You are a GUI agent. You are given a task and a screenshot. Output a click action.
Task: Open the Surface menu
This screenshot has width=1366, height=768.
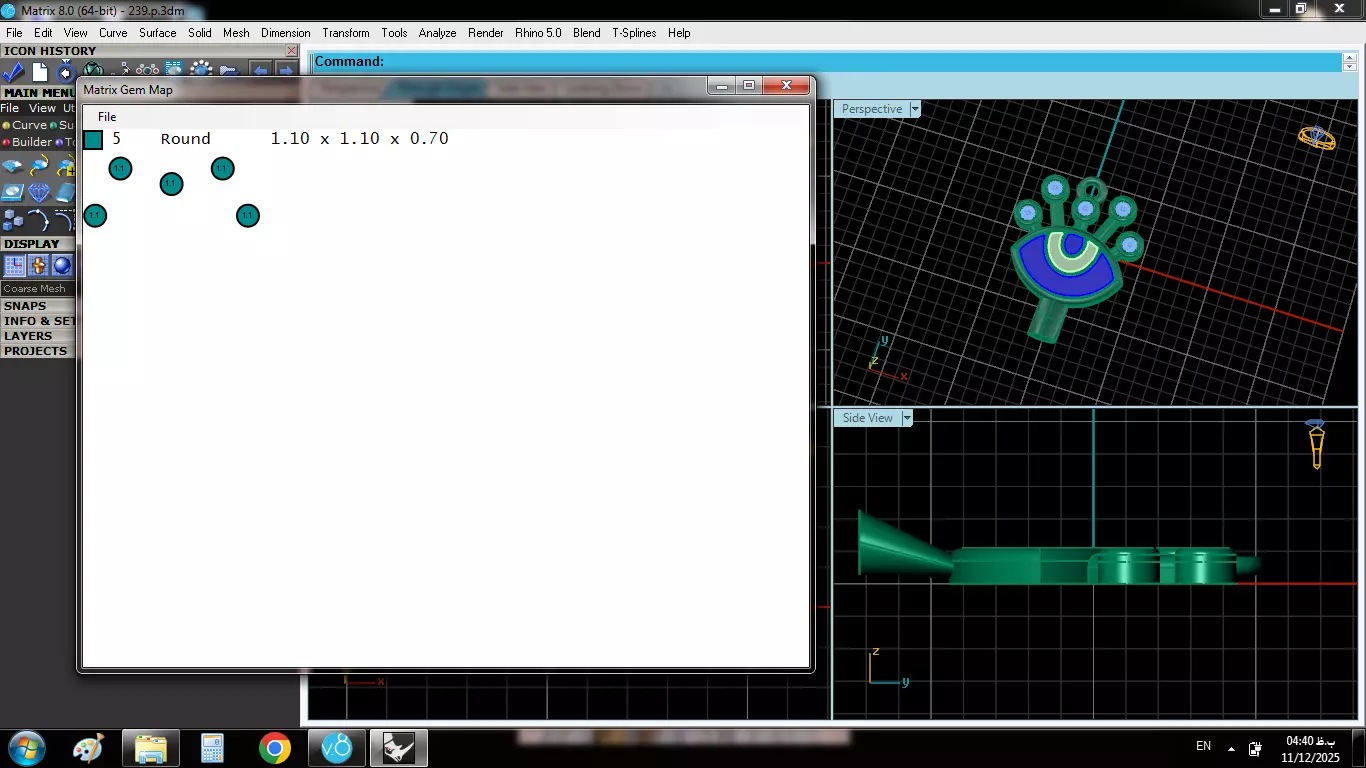[x=158, y=33]
